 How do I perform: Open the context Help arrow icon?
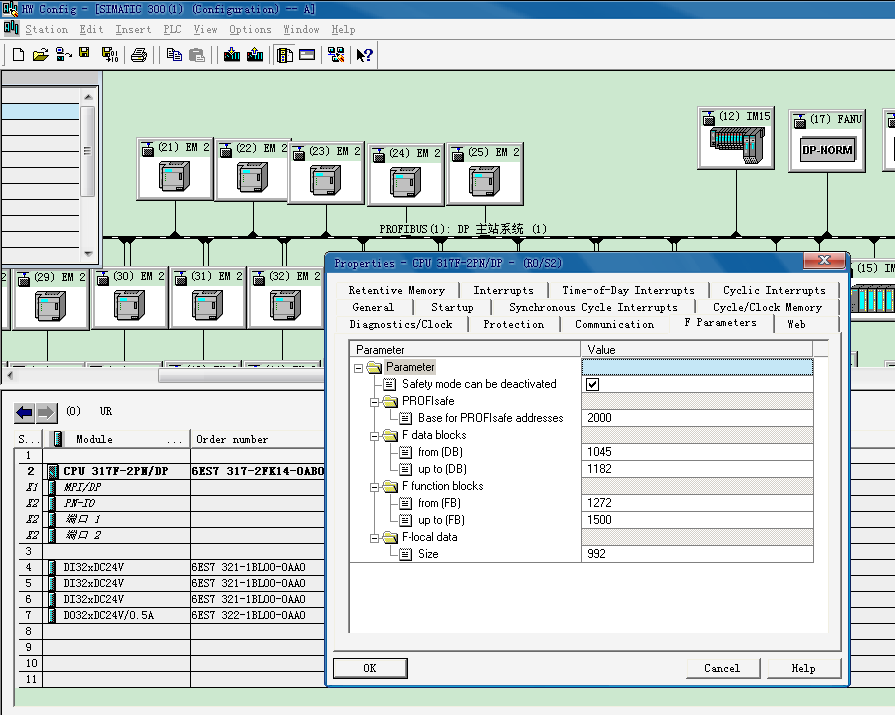(364, 55)
